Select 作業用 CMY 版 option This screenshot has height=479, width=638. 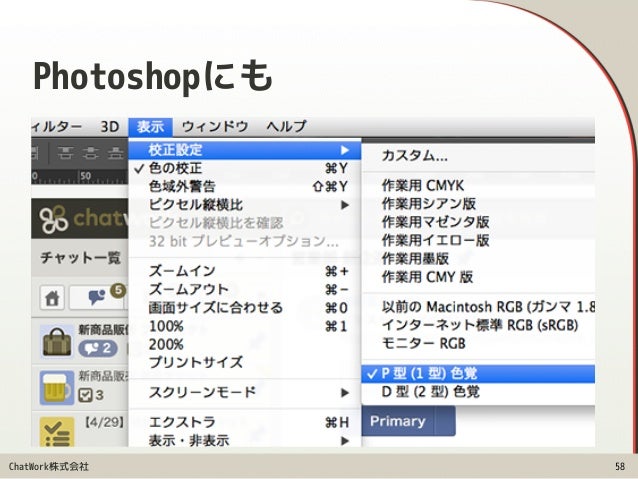click(x=478, y=277)
